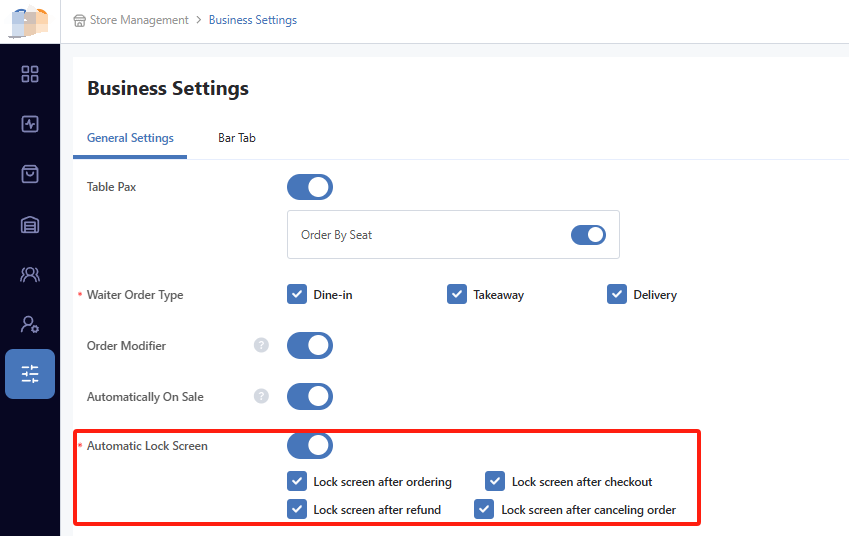Open the activity report icon in sidebar
This screenshot has height=536, width=849.
[30, 124]
